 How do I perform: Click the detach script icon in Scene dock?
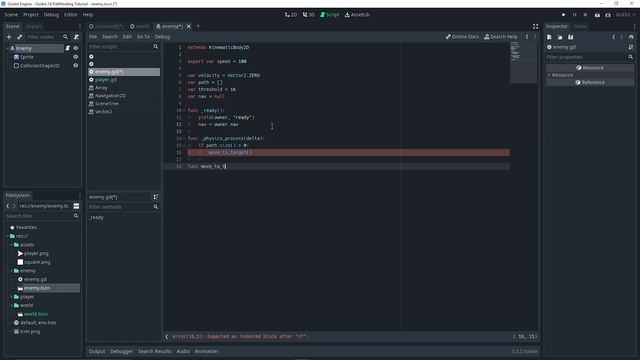pos(76,37)
